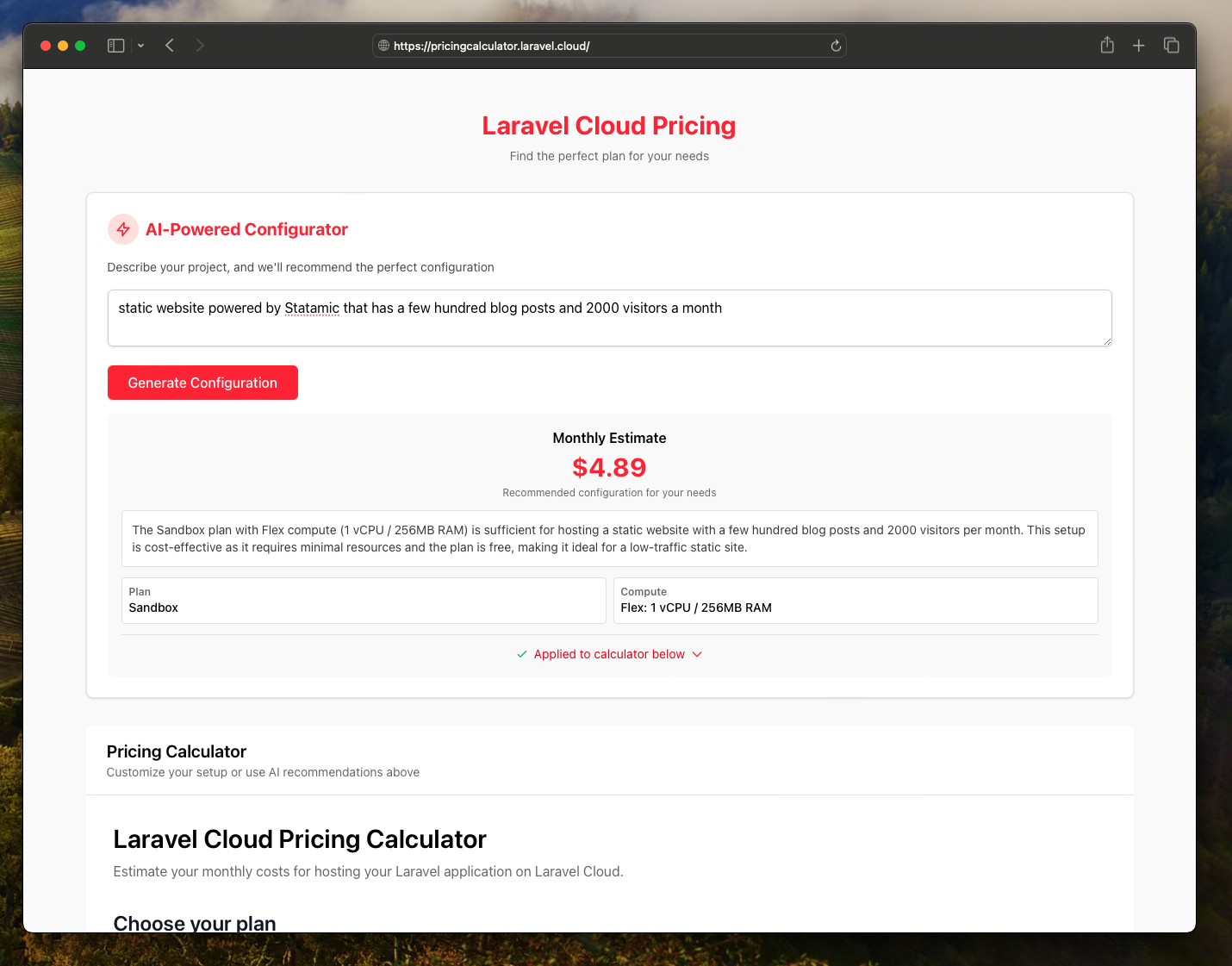Screen dimensions: 1232x966
Task: Open the tab overview icon
Action: coord(1172,45)
